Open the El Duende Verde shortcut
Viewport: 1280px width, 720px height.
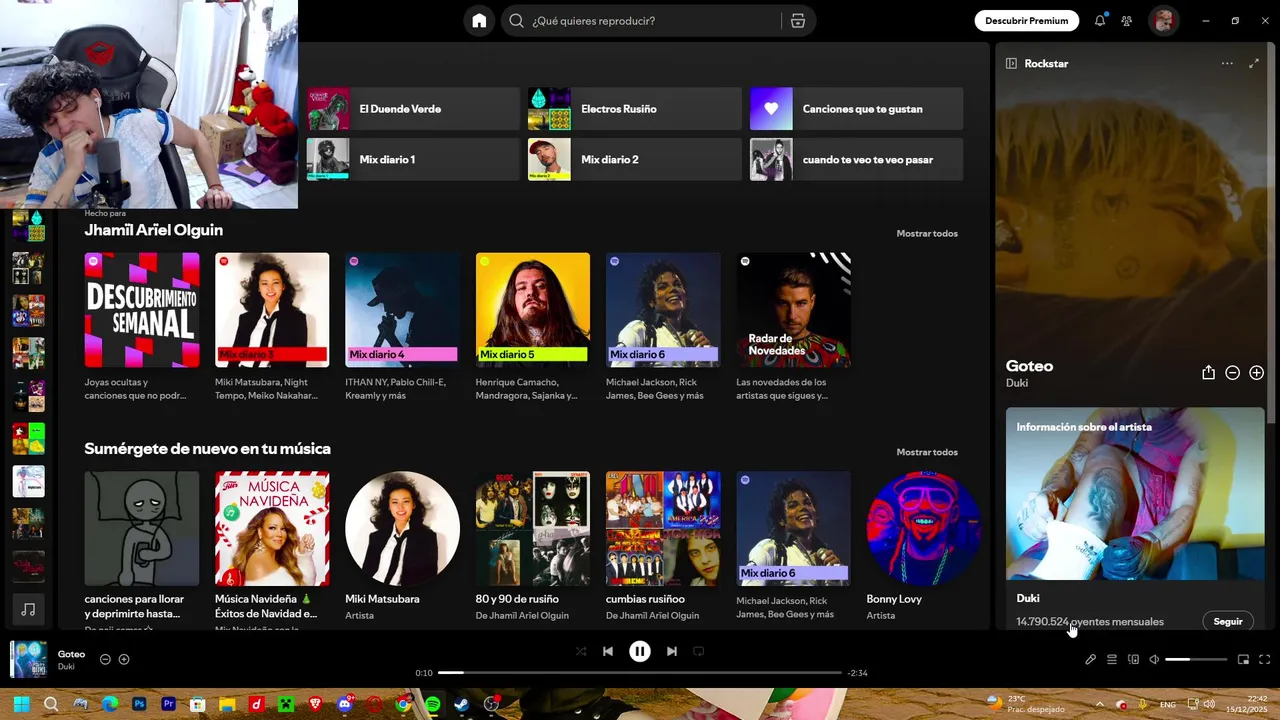(x=413, y=109)
